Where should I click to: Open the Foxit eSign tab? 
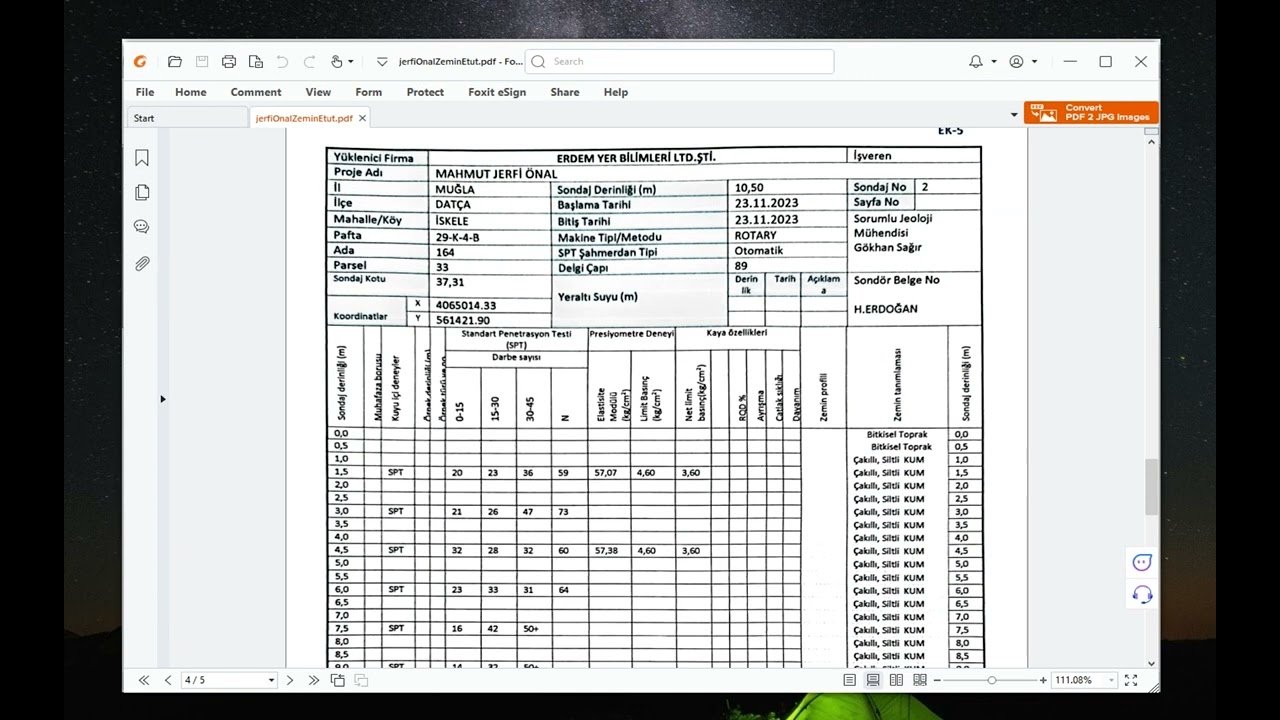click(497, 92)
